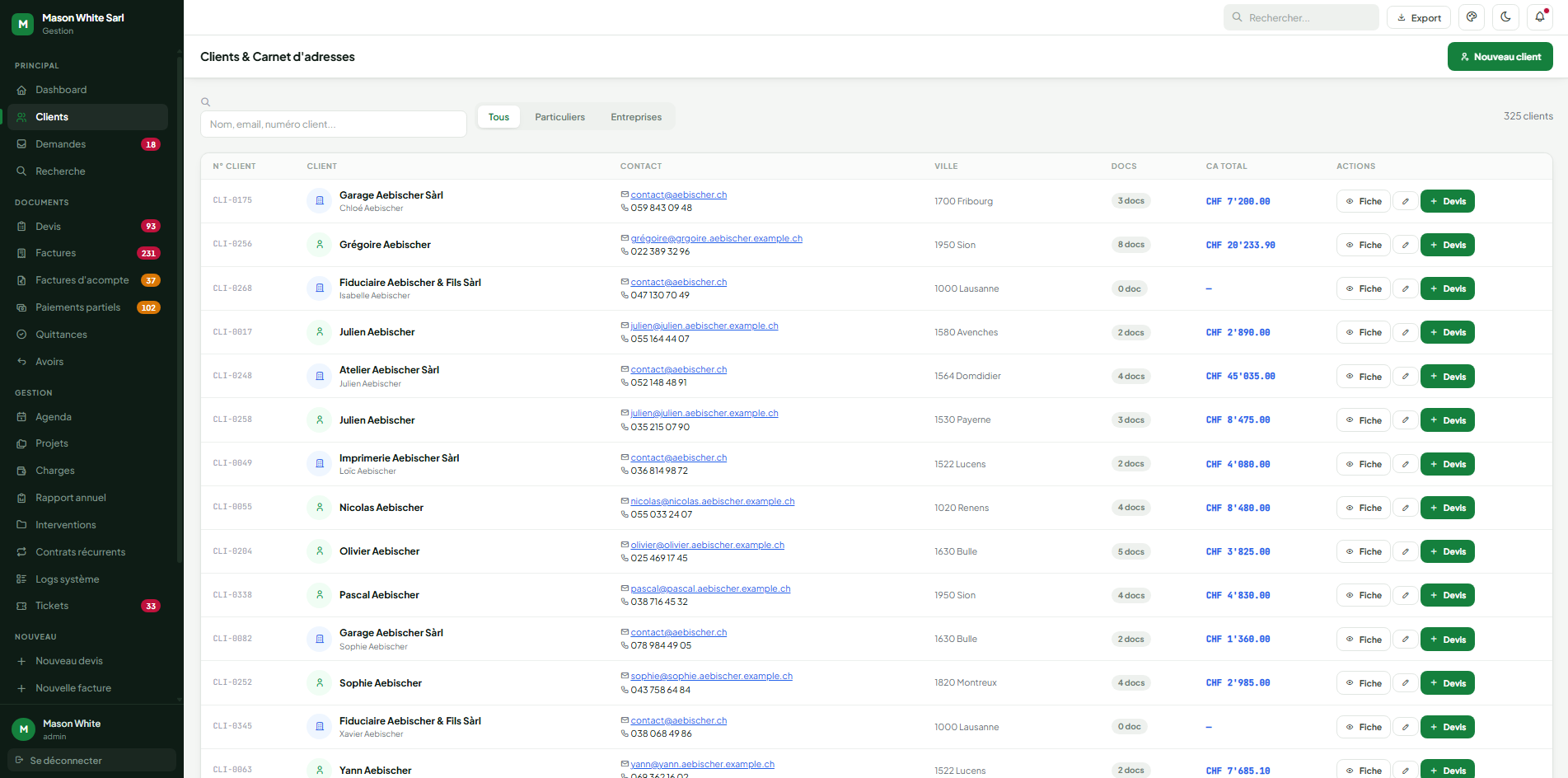This screenshot has width=1568, height=778.
Task: Click grégoire@grgoire.aebischer.example.ch email link
Action: click(717, 238)
